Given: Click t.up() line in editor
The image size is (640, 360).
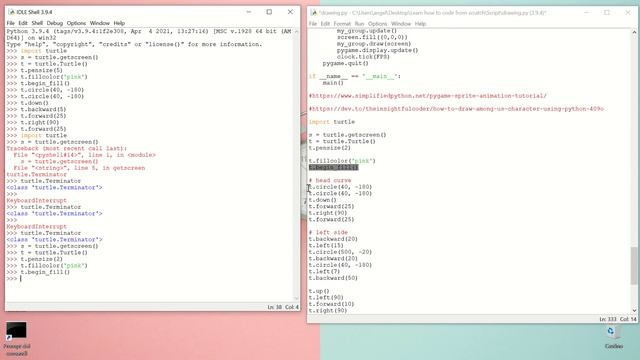Looking at the screenshot, I should point(319,291).
